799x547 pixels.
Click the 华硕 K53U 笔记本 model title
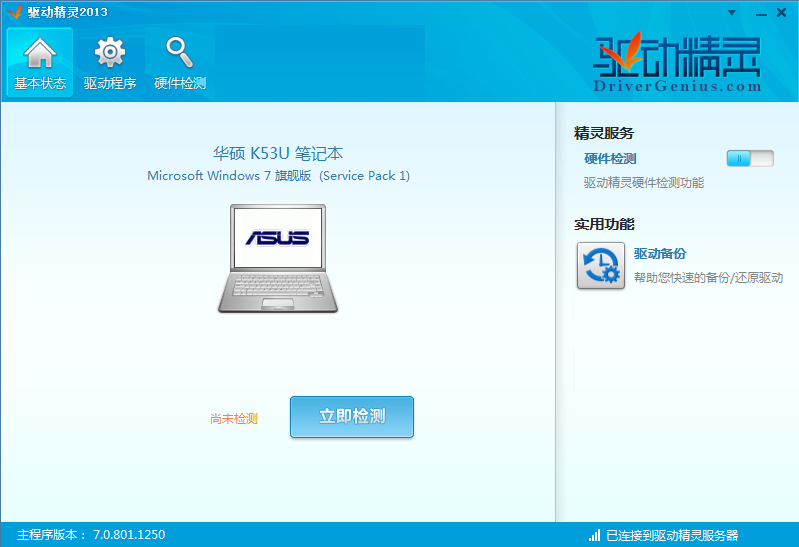point(278,153)
